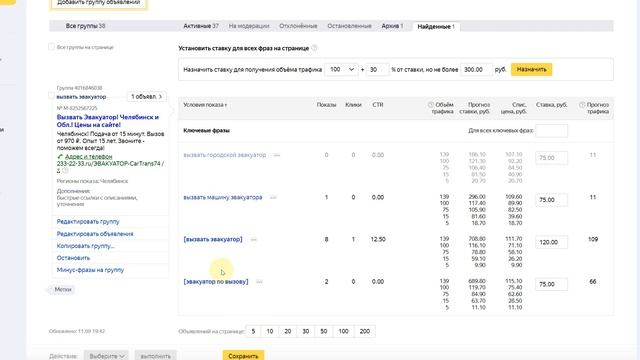640x360 pixels.
Task: Click info icon after the ad's display URL
Action: point(65,171)
